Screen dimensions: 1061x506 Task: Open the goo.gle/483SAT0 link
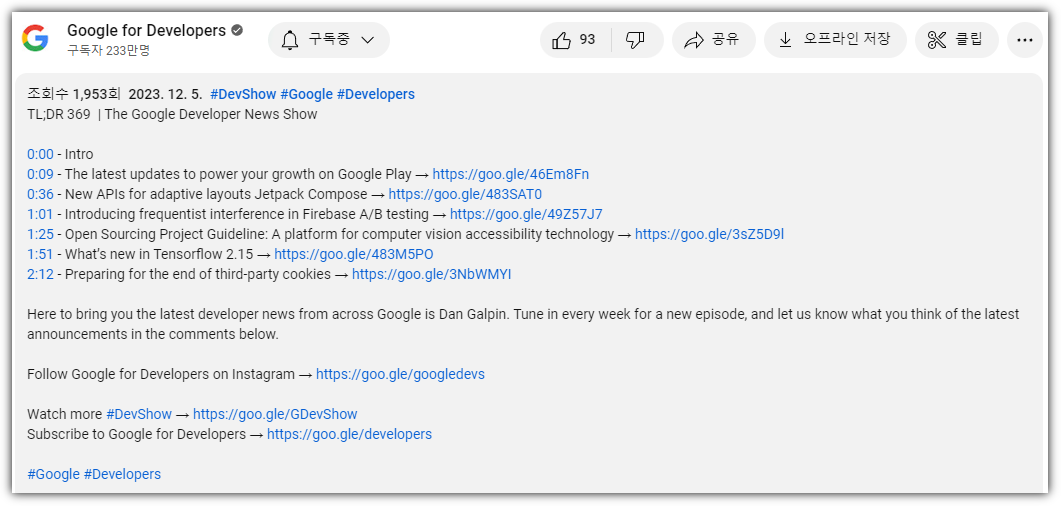[x=466, y=194]
